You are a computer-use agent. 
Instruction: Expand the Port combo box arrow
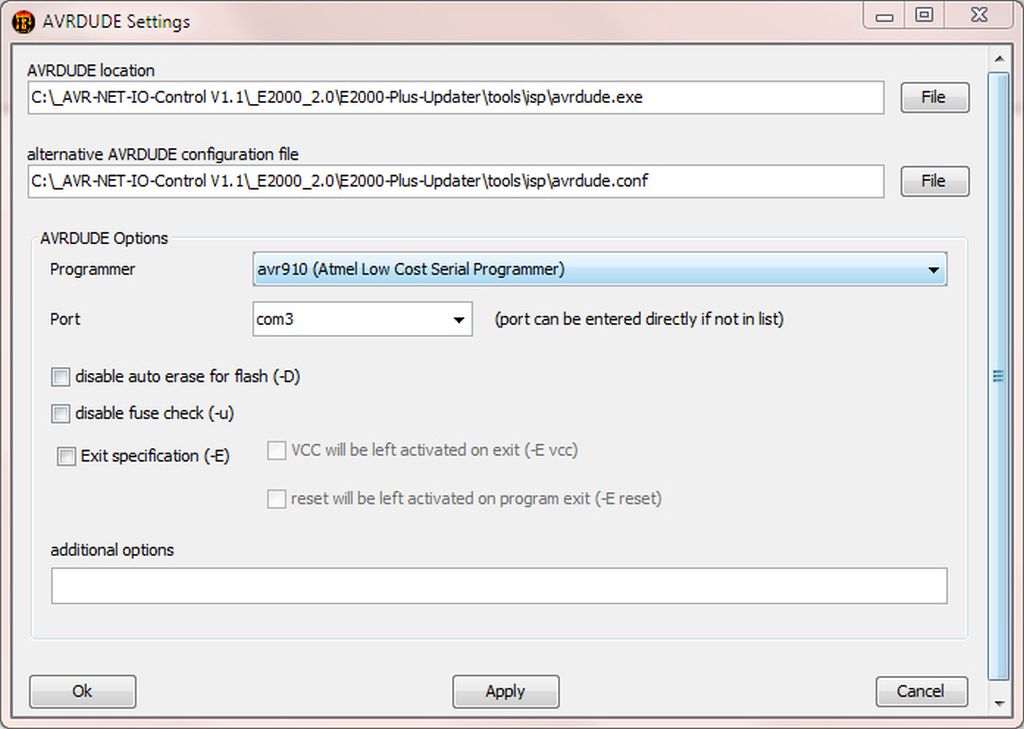pos(459,320)
